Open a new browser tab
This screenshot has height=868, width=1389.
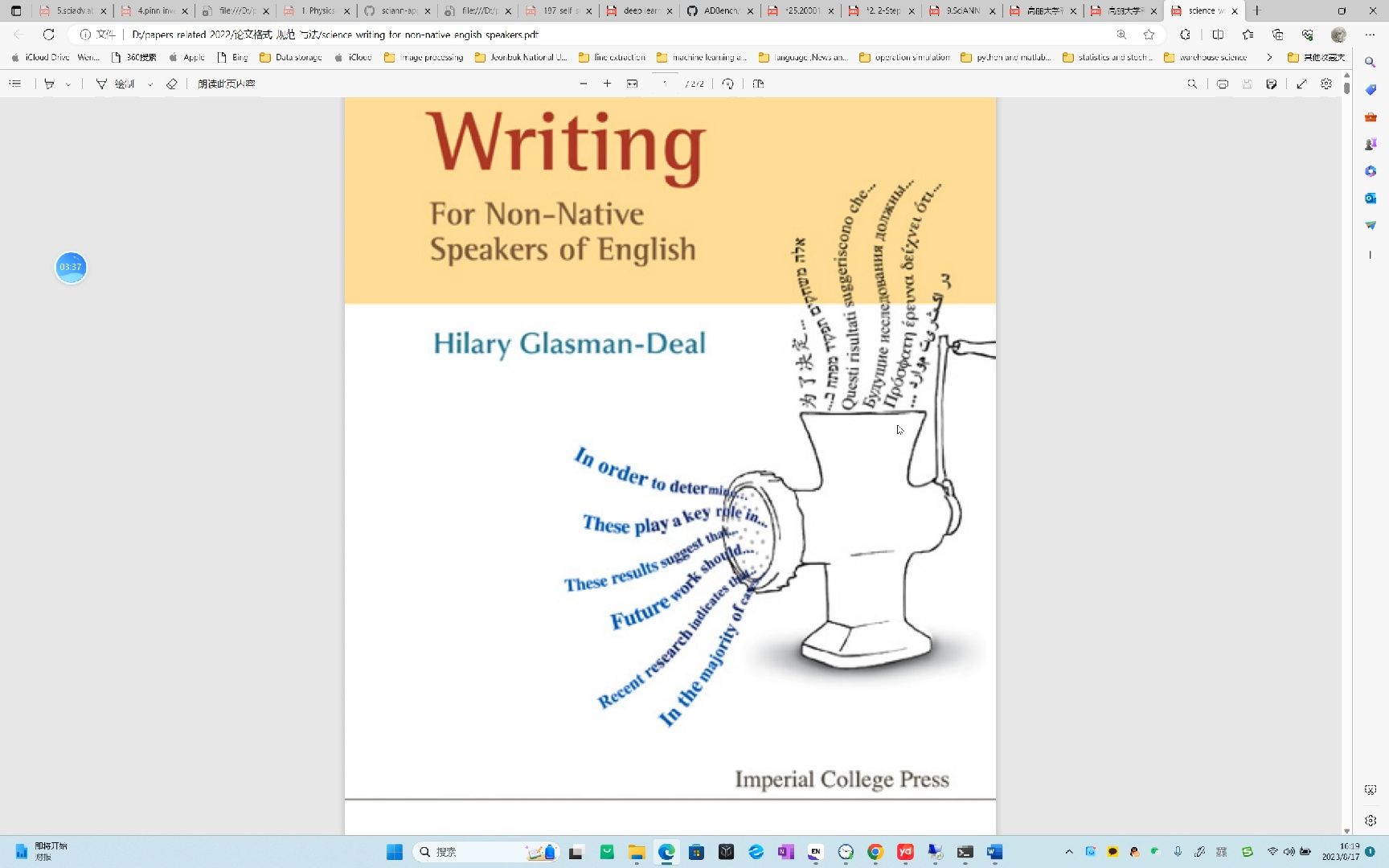click(x=1257, y=10)
